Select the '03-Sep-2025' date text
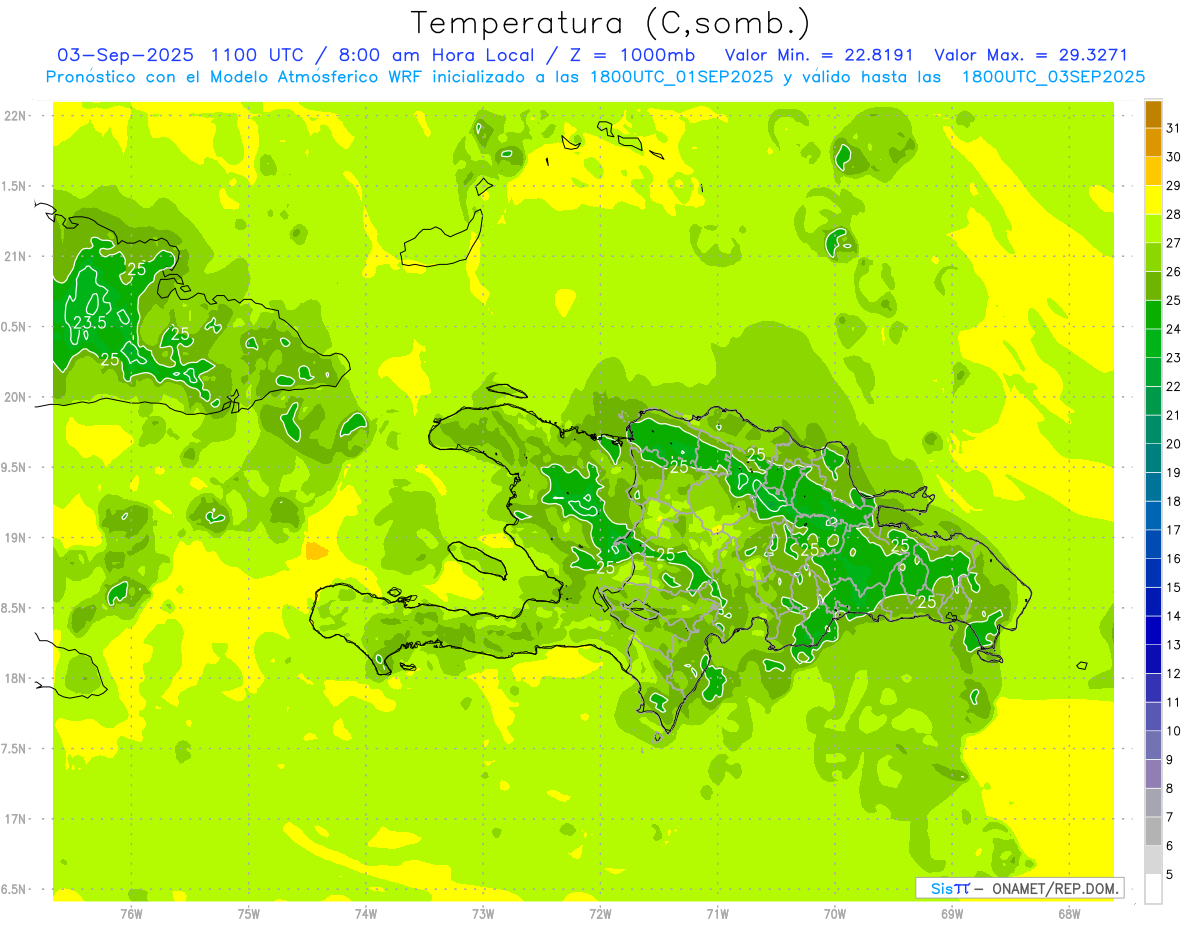The image size is (1200, 927). [125, 55]
